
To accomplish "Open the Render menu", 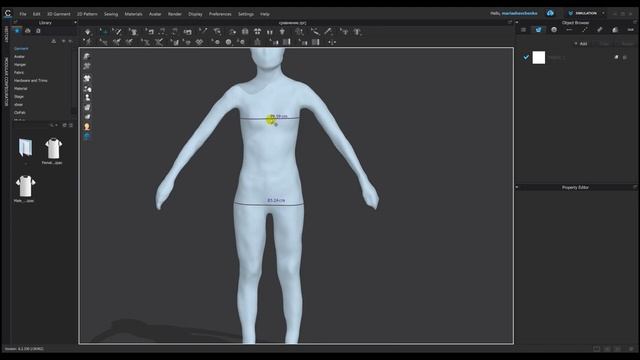I will click(175, 14).
